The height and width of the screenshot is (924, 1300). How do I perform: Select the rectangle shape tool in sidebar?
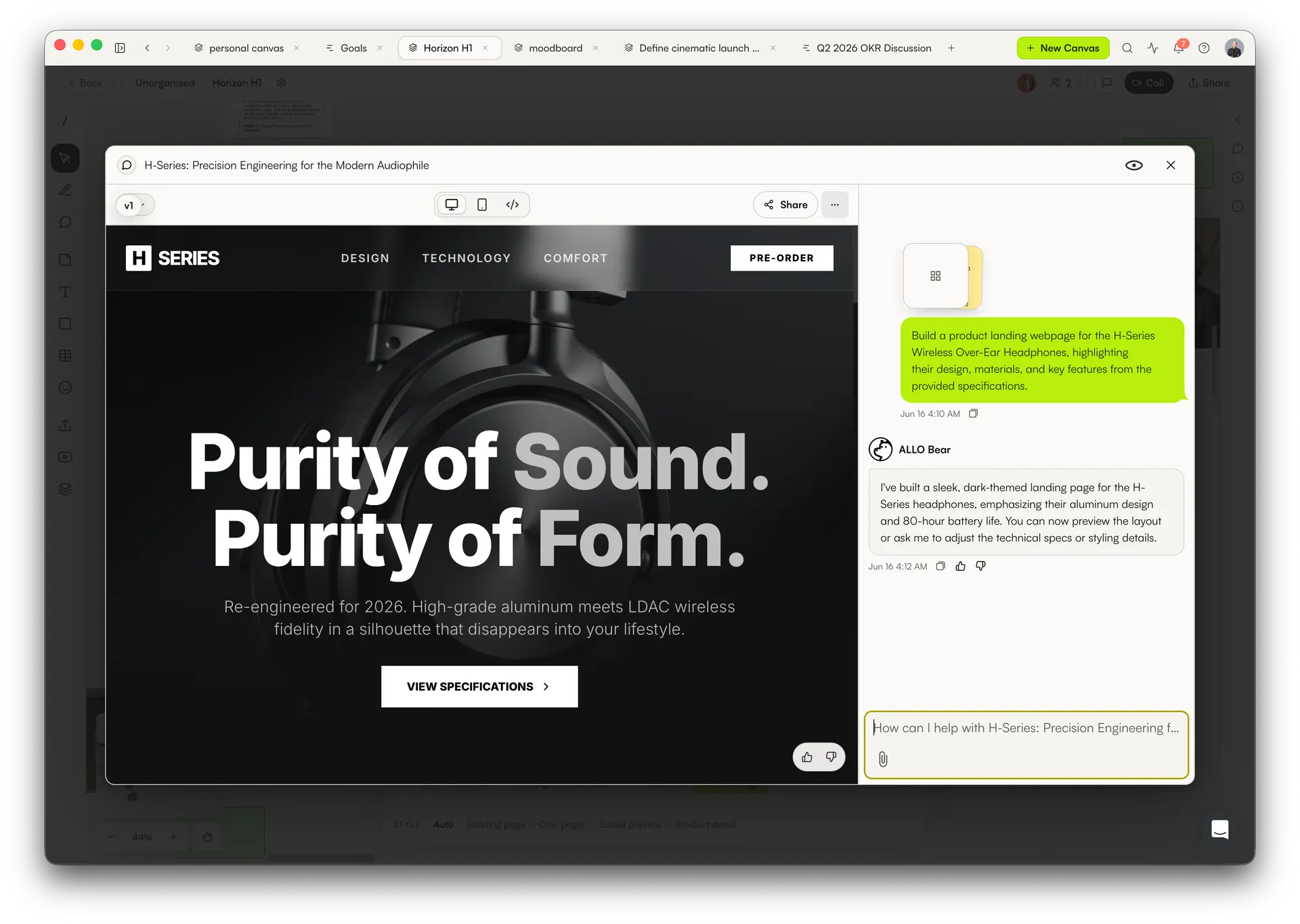[65, 324]
